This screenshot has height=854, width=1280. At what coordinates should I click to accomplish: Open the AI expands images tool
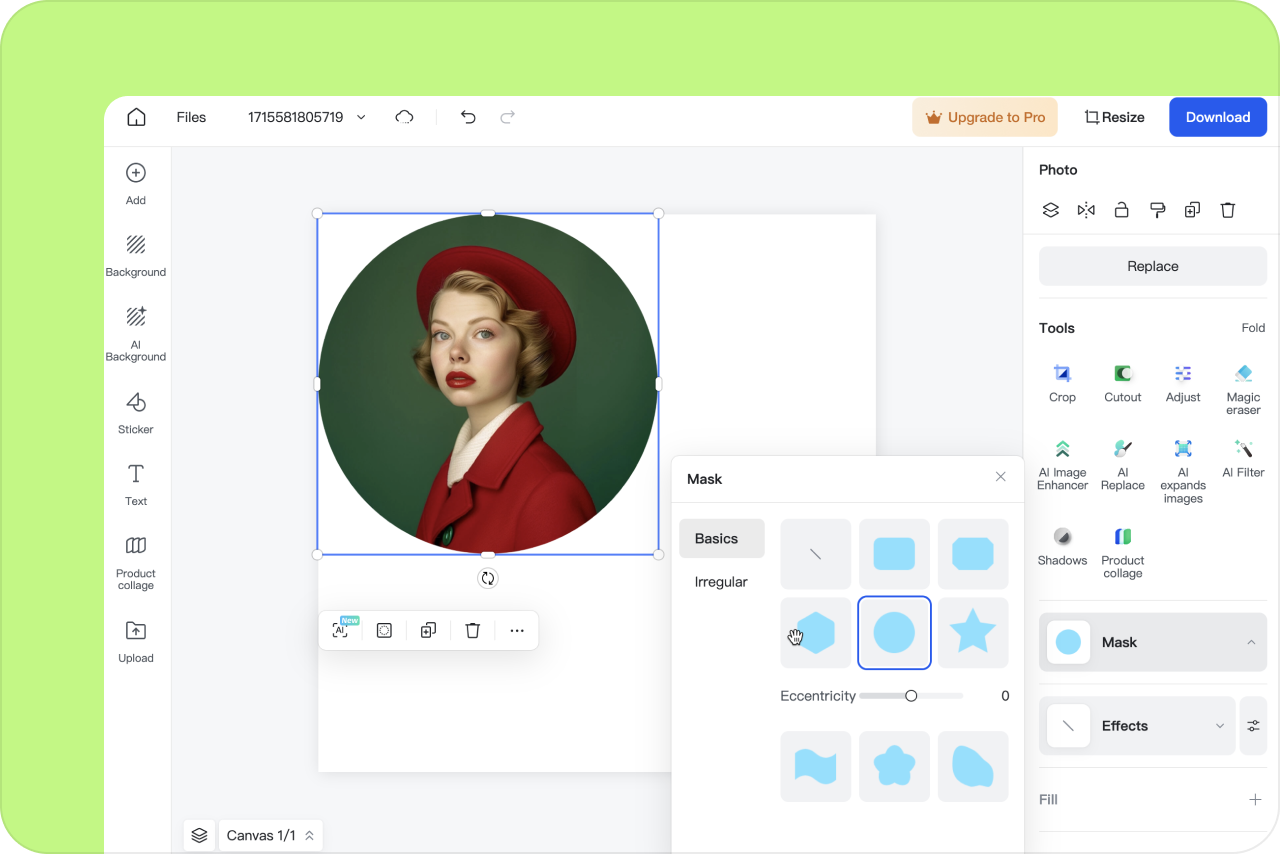pyautogui.click(x=1183, y=471)
